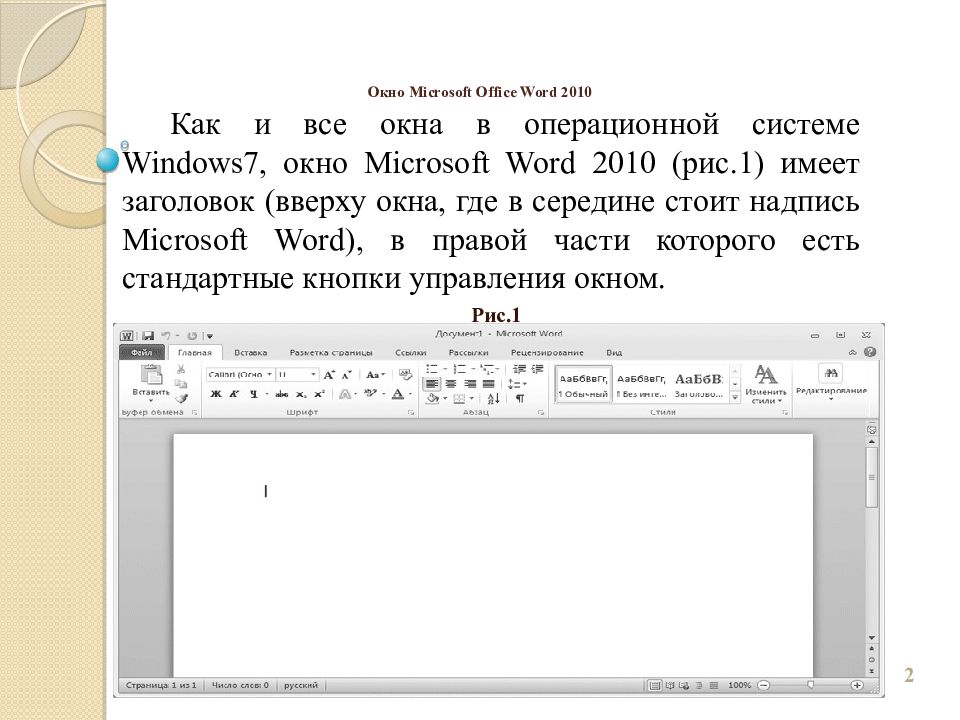960x720 pixels.
Task: Click Число слов: 0 in status bar
Action: (x=240, y=685)
